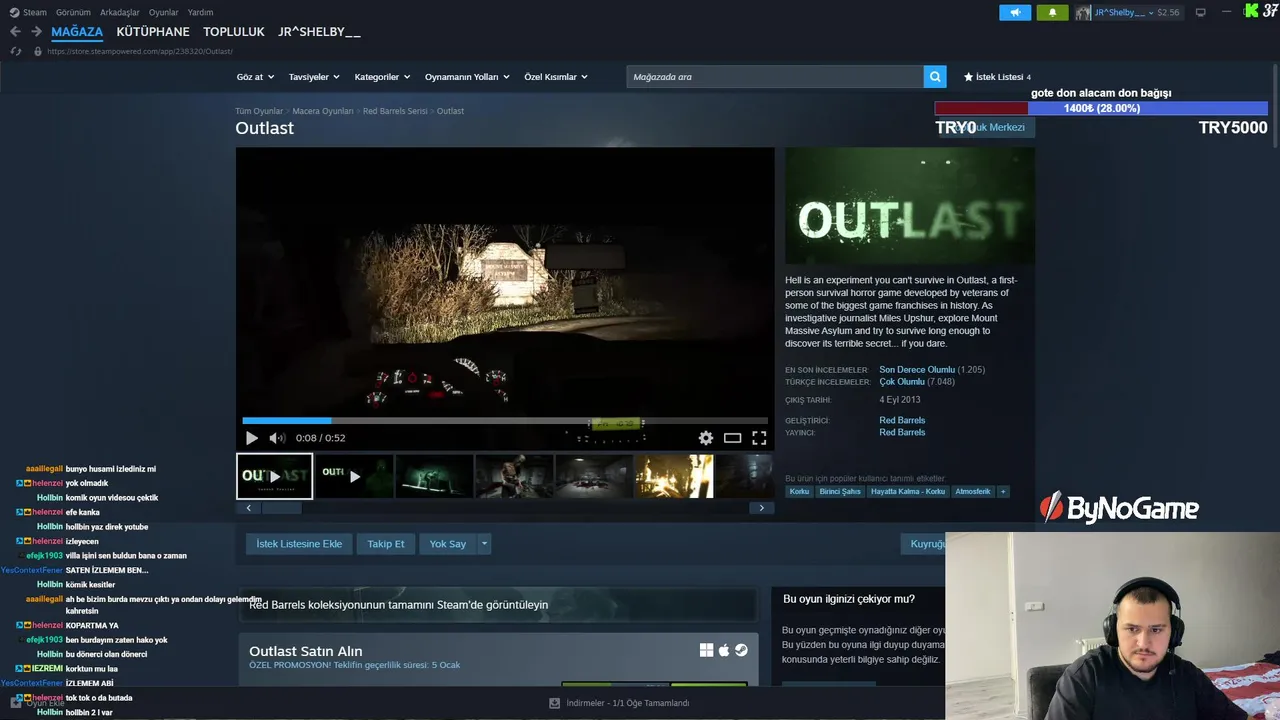Select the Korku tag

[x=799, y=492]
